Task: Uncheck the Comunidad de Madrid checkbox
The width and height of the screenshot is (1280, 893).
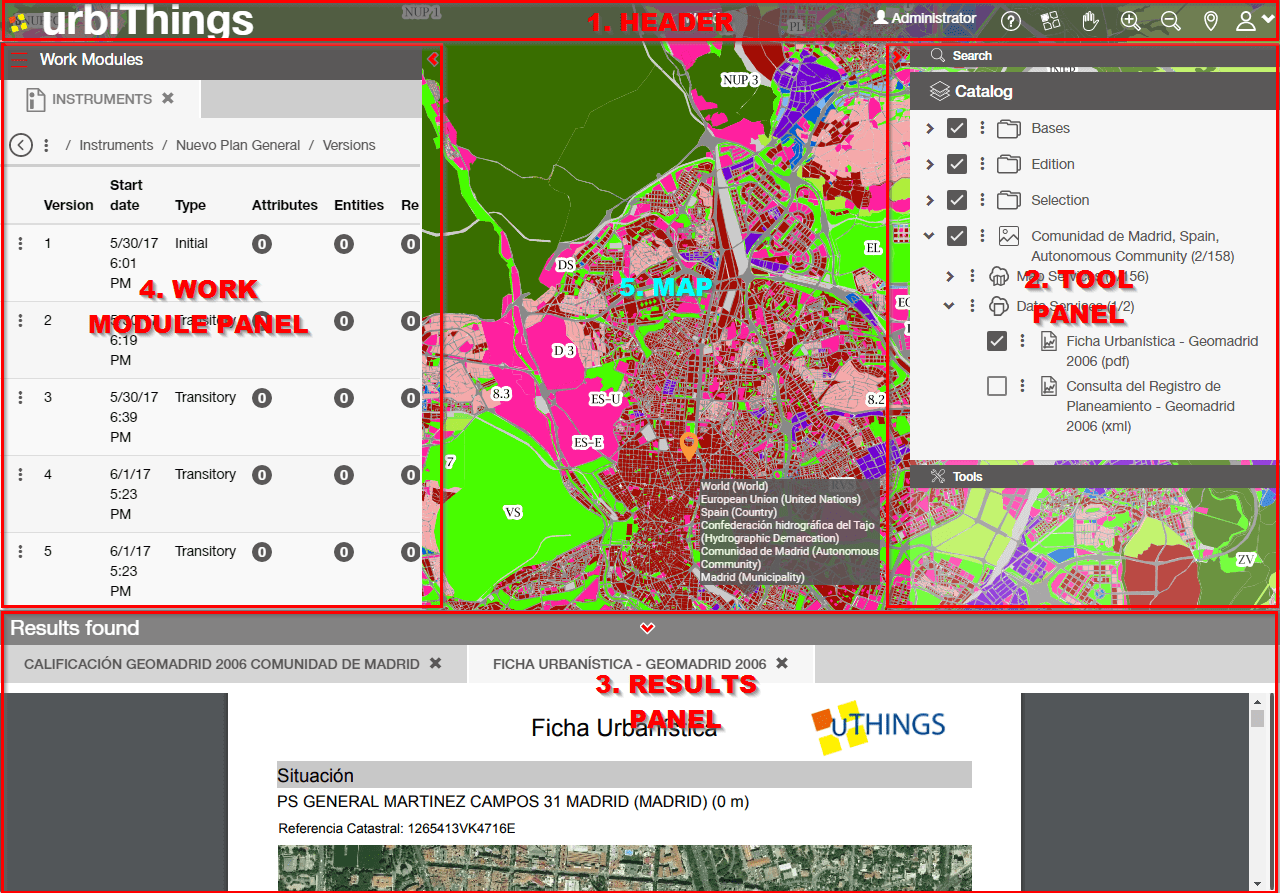Action: 957,236
